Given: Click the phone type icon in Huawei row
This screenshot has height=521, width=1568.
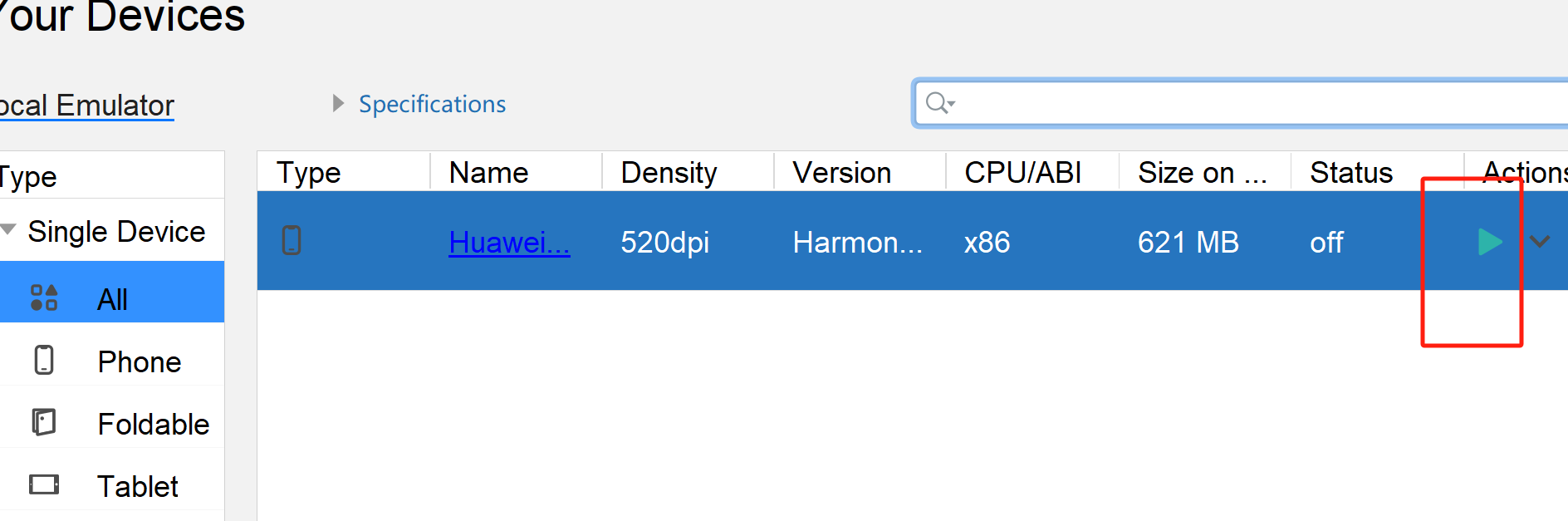Looking at the screenshot, I should pos(292,241).
